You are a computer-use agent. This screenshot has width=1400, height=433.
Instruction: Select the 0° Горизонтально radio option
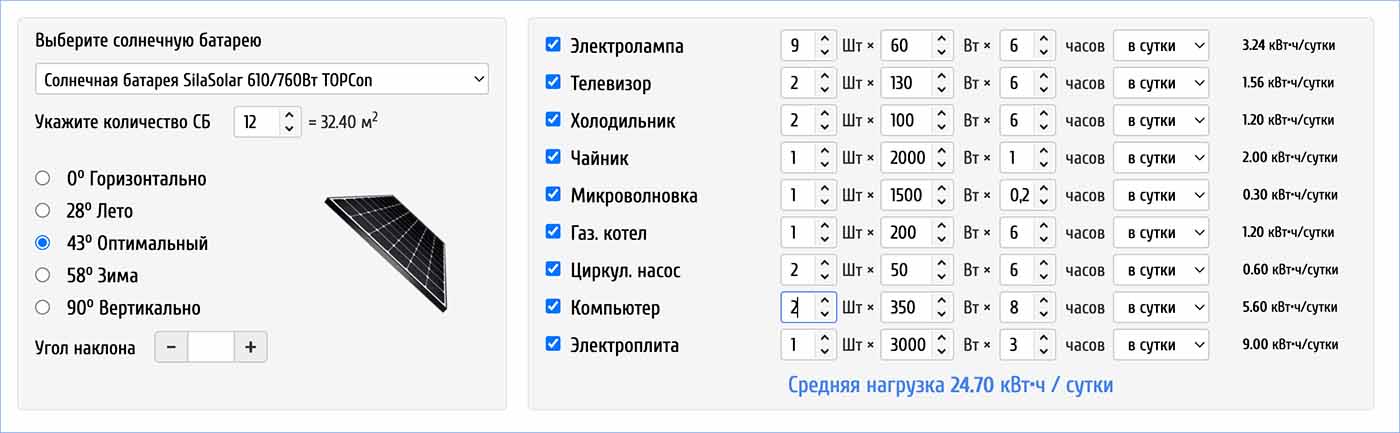coord(42,178)
